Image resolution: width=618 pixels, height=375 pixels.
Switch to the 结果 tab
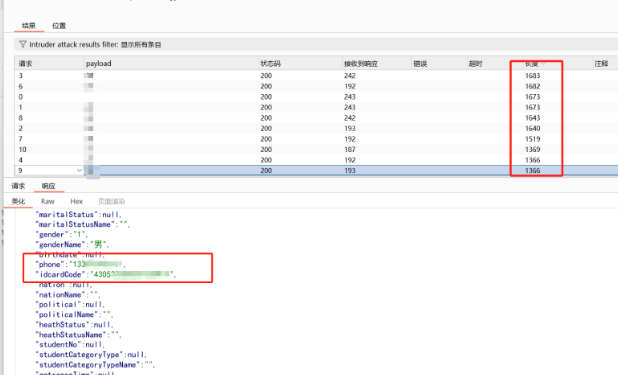28,26
